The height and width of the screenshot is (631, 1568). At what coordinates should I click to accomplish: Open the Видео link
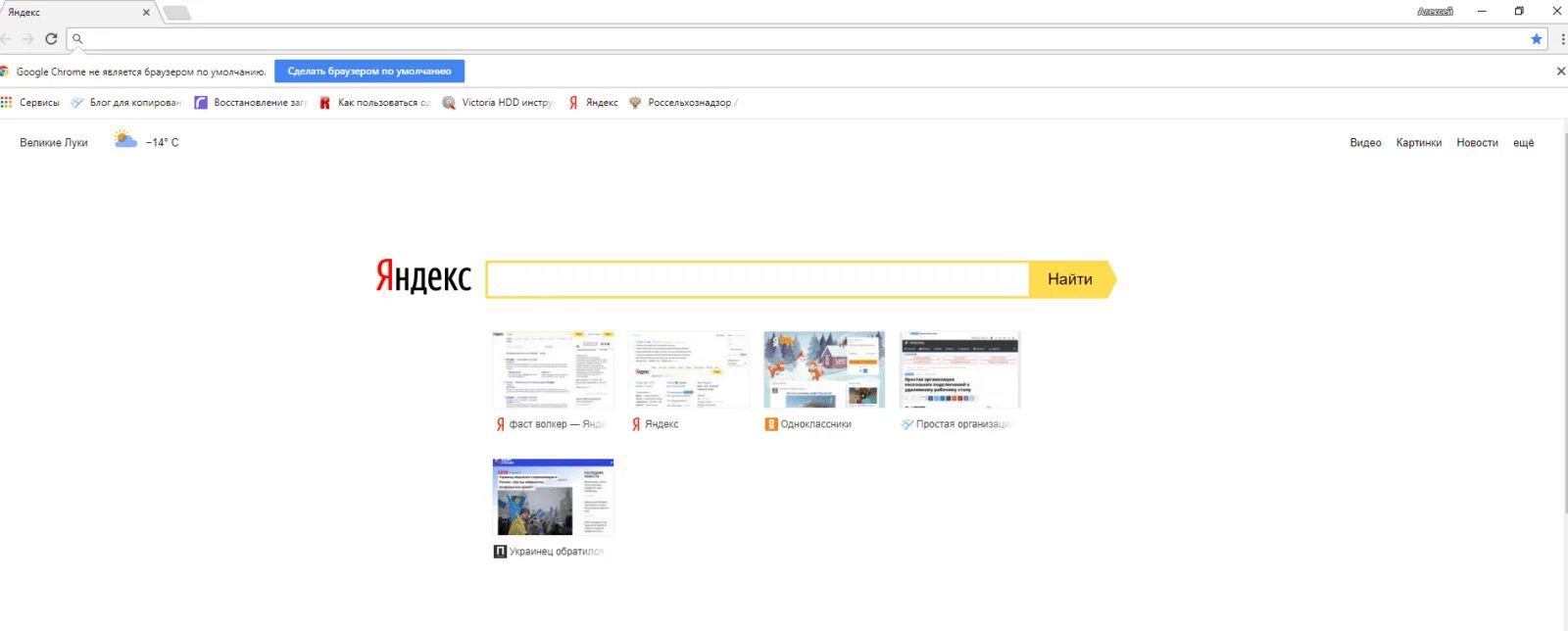tap(1365, 143)
